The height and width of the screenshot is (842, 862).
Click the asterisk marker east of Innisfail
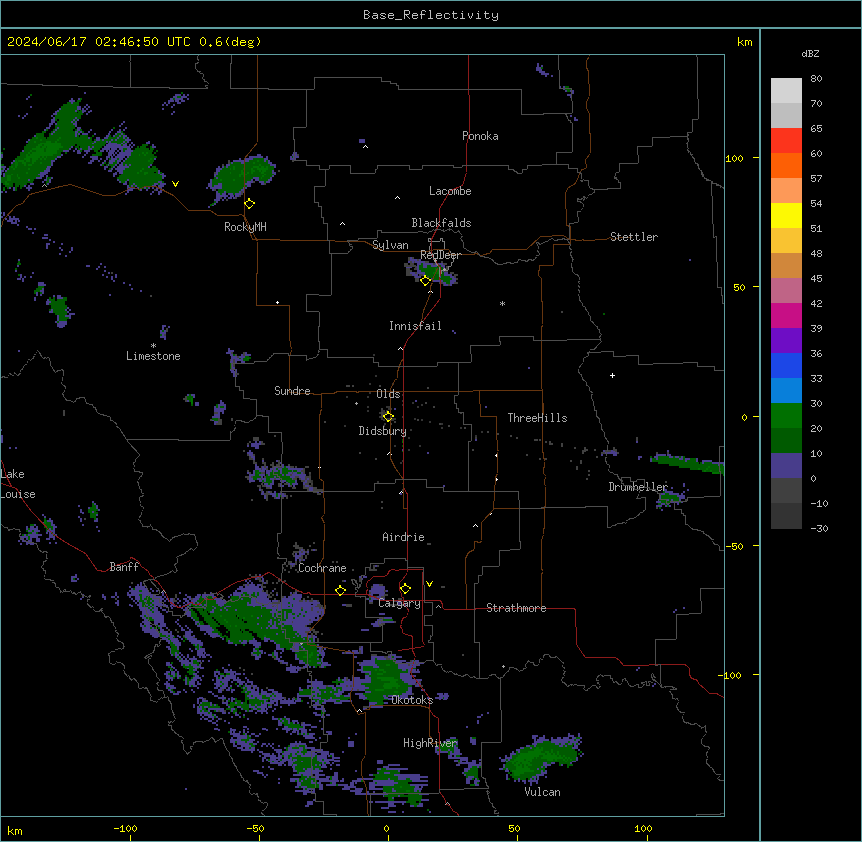(502, 304)
